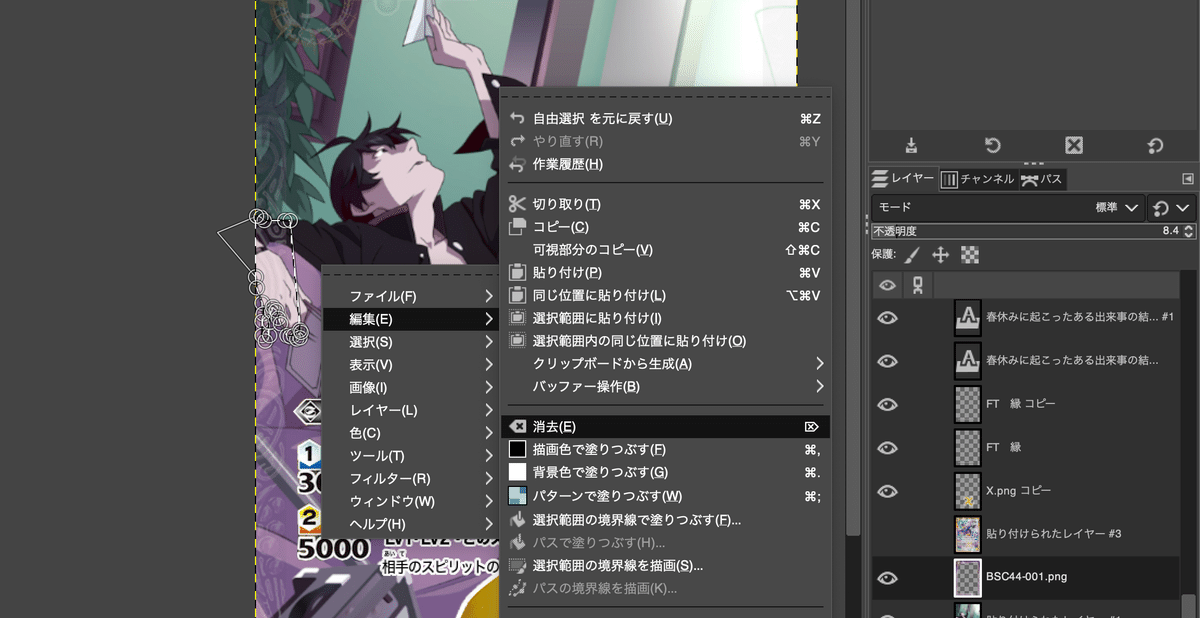Click the icon for 選択範囲の境界線を描画(S)
1200x618 pixels.
pos(517,565)
